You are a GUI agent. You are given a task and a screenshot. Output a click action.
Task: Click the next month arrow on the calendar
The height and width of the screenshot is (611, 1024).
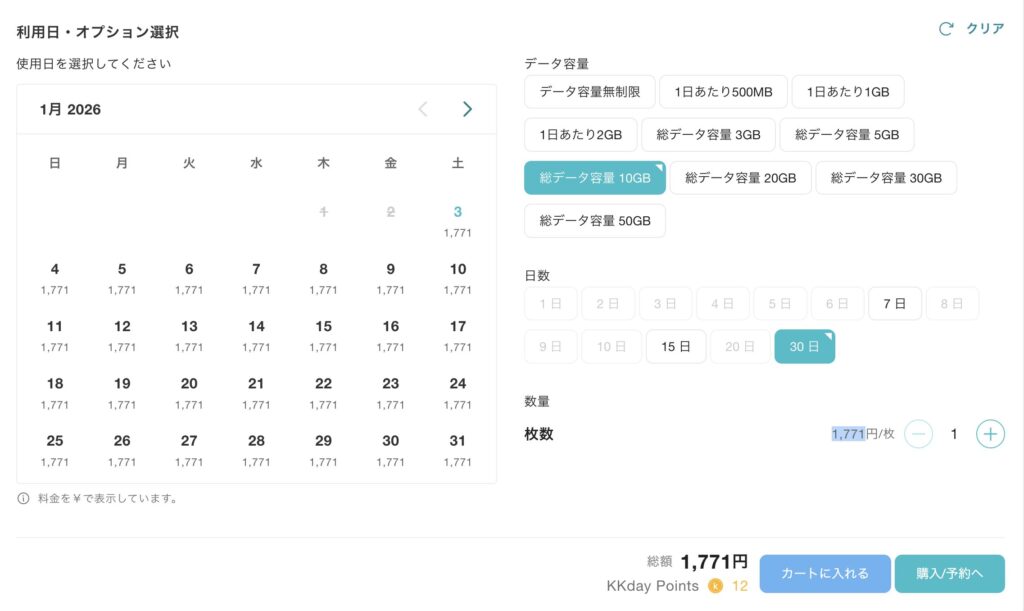(x=467, y=108)
